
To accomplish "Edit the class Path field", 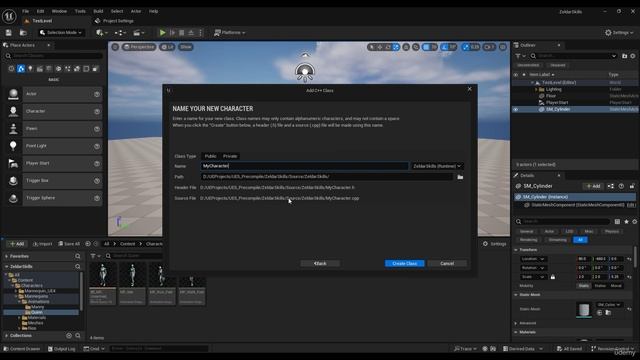I will coord(327,177).
